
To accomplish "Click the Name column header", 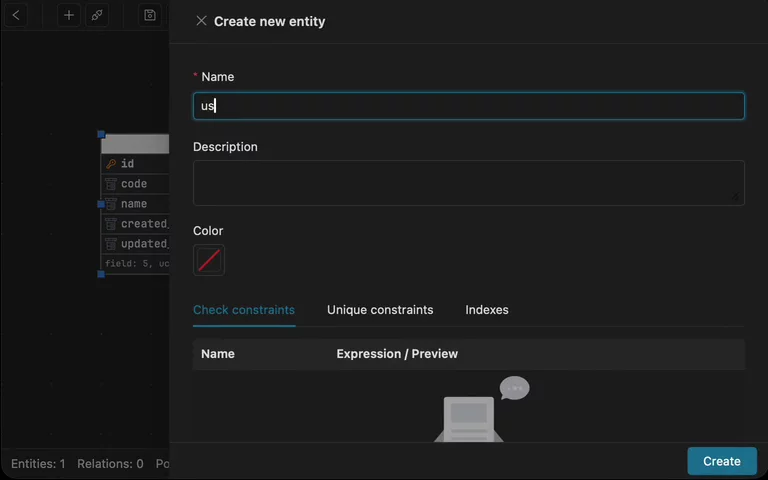I will point(218,354).
